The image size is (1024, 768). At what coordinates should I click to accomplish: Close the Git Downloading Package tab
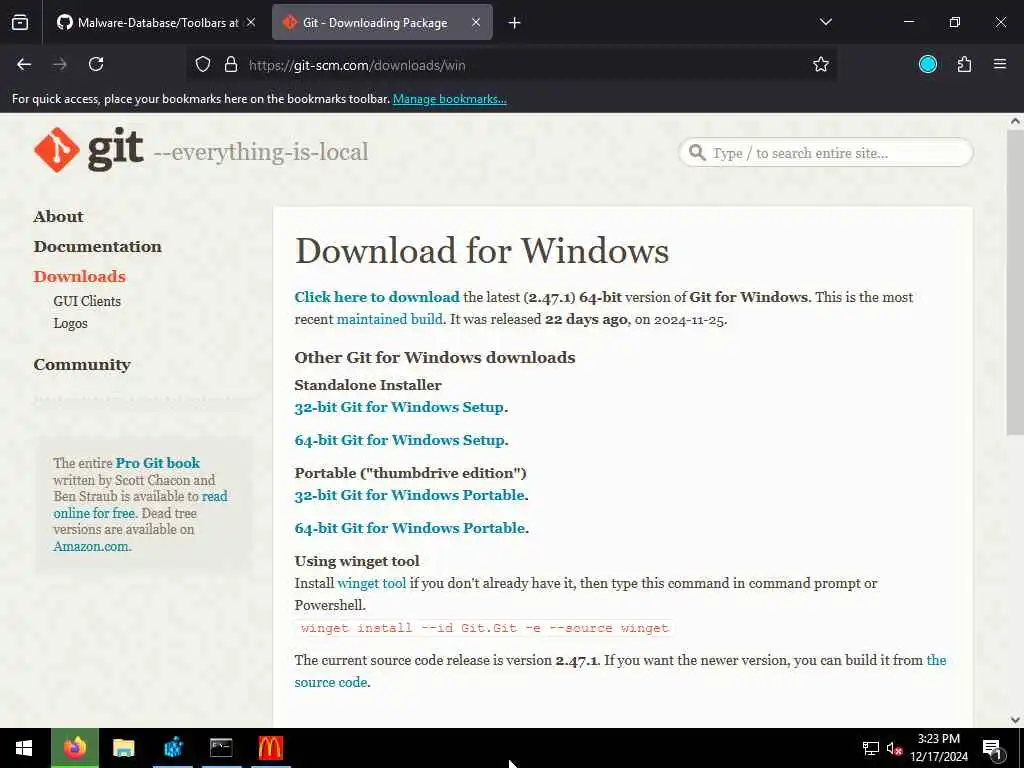476,22
